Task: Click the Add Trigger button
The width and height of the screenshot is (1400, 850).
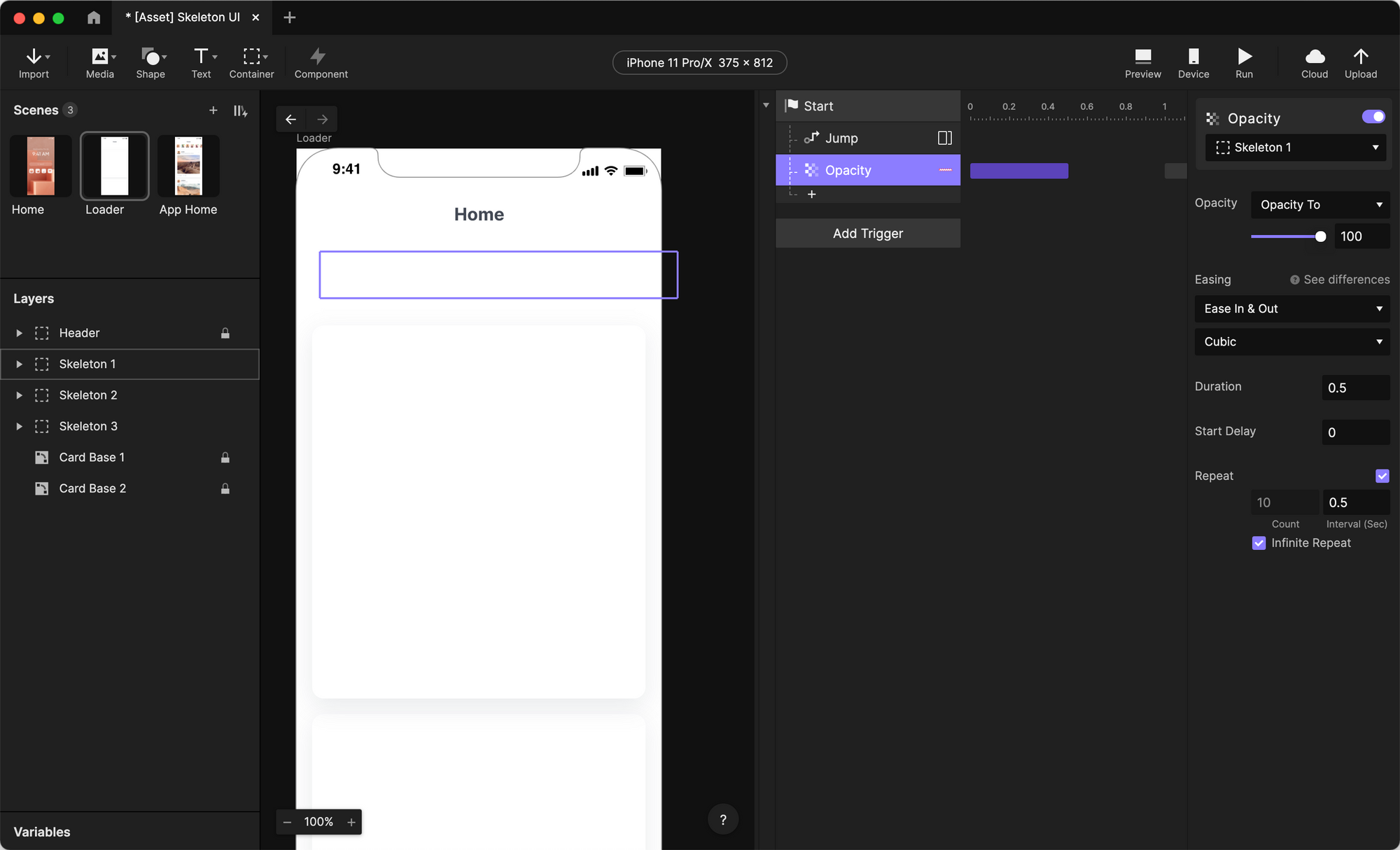Action: (x=867, y=233)
